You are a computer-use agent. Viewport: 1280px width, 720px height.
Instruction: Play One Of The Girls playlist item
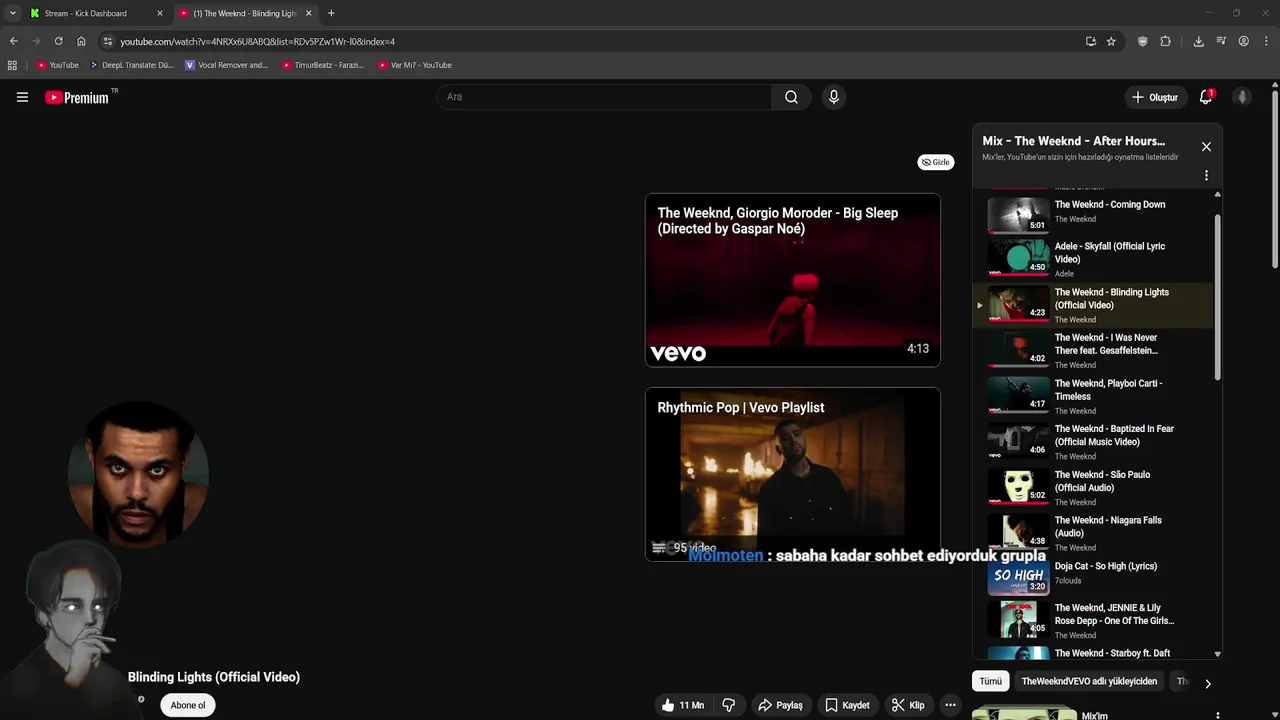[1092, 620]
